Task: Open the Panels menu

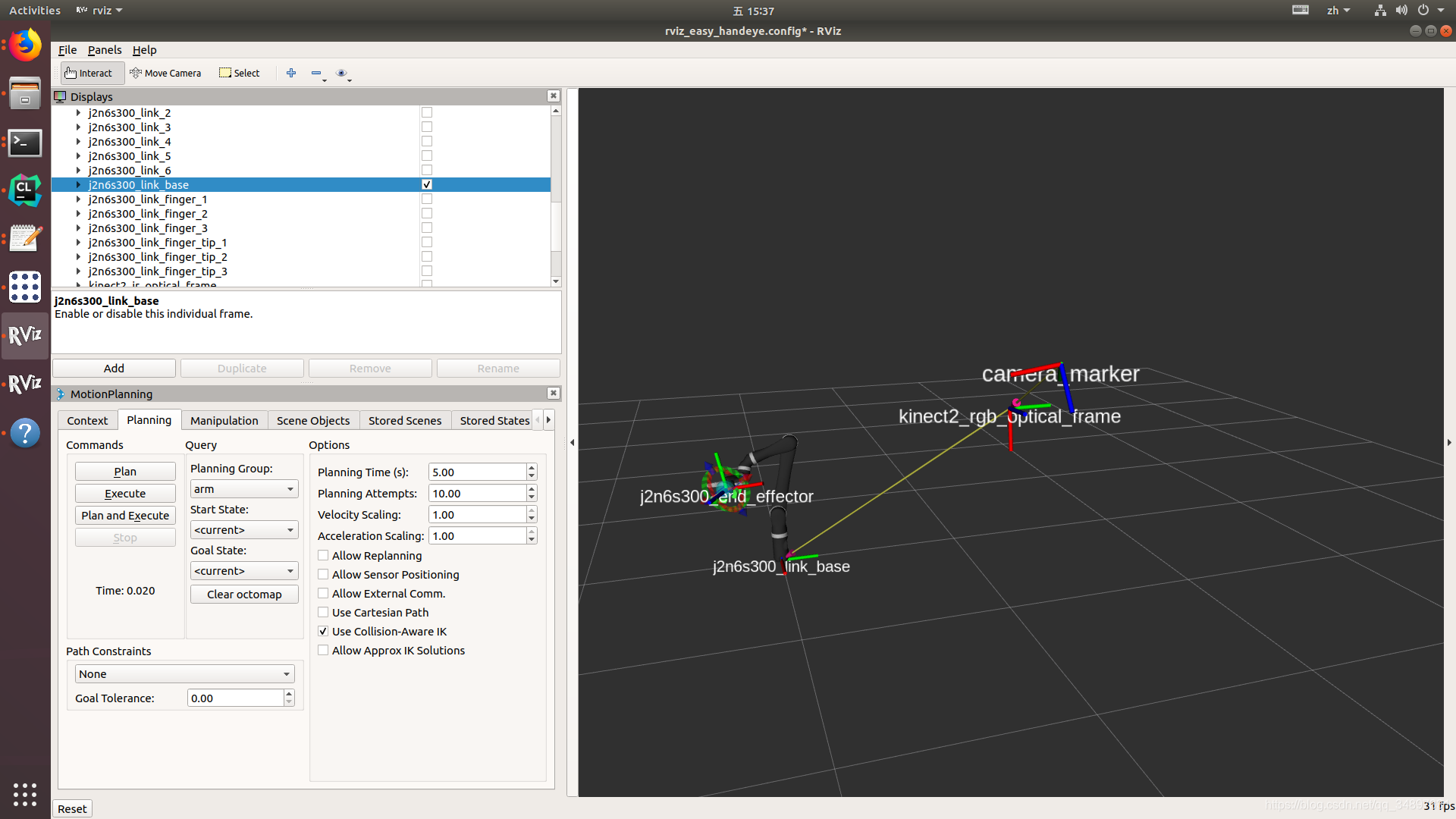Action: point(105,50)
